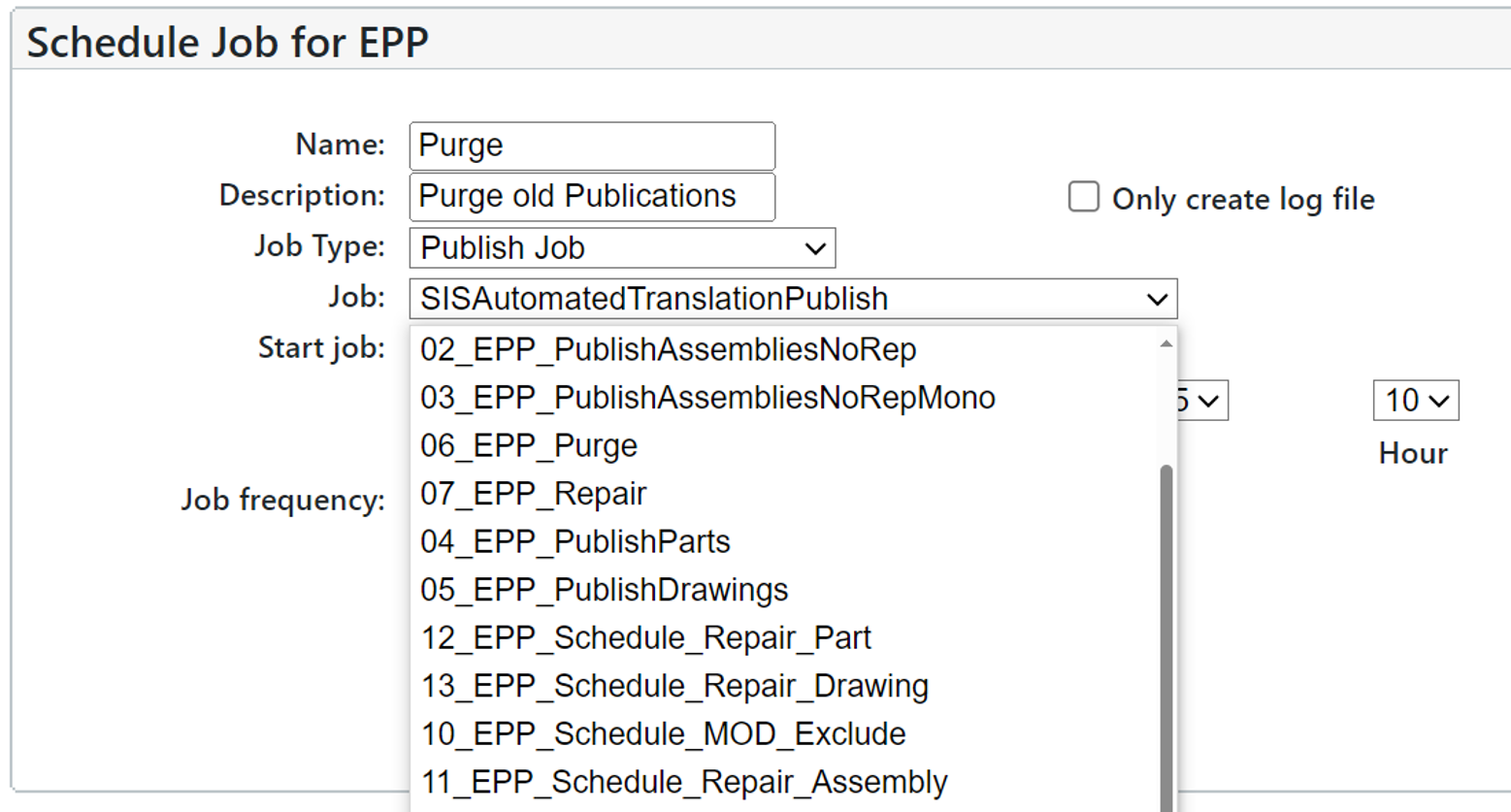Pick 11_EPP_Schedule_Repair_Assembly from the list
The height and width of the screenshot is (812, 1511).
pos(683,782)
